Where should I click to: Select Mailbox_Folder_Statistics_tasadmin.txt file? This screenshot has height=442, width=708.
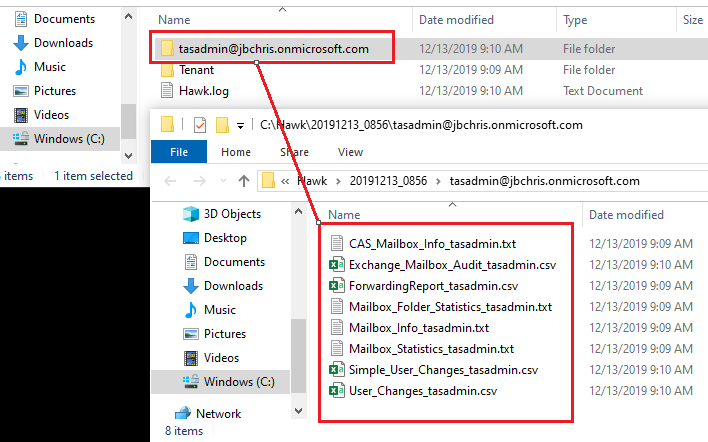[450, 307]
